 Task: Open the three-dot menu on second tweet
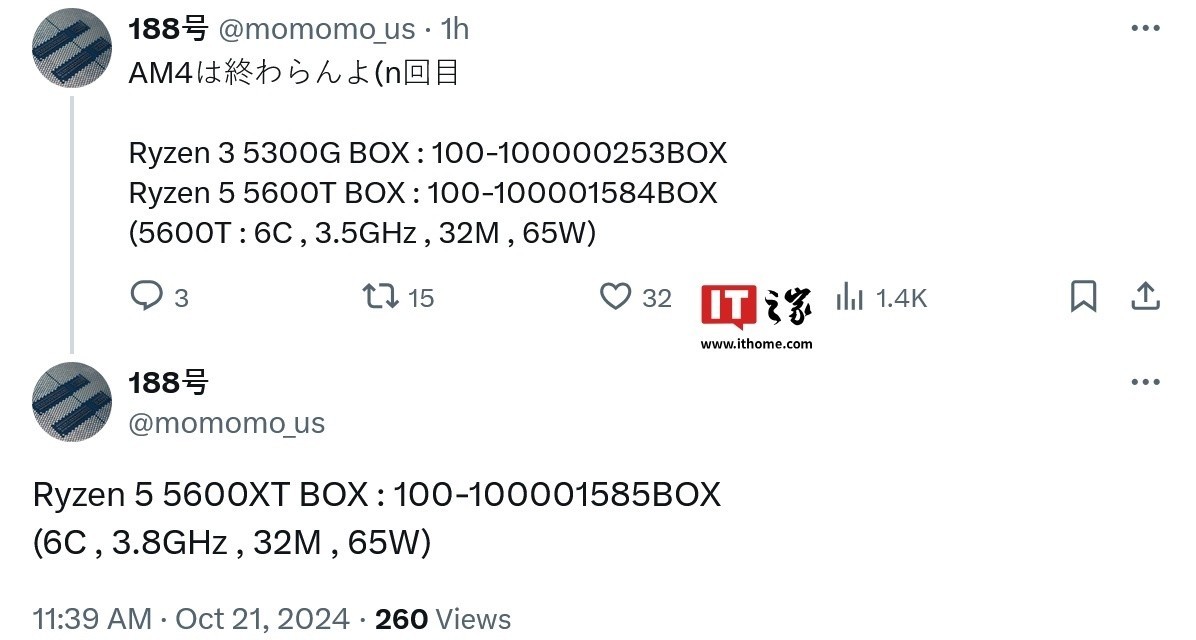(1145, 381)
